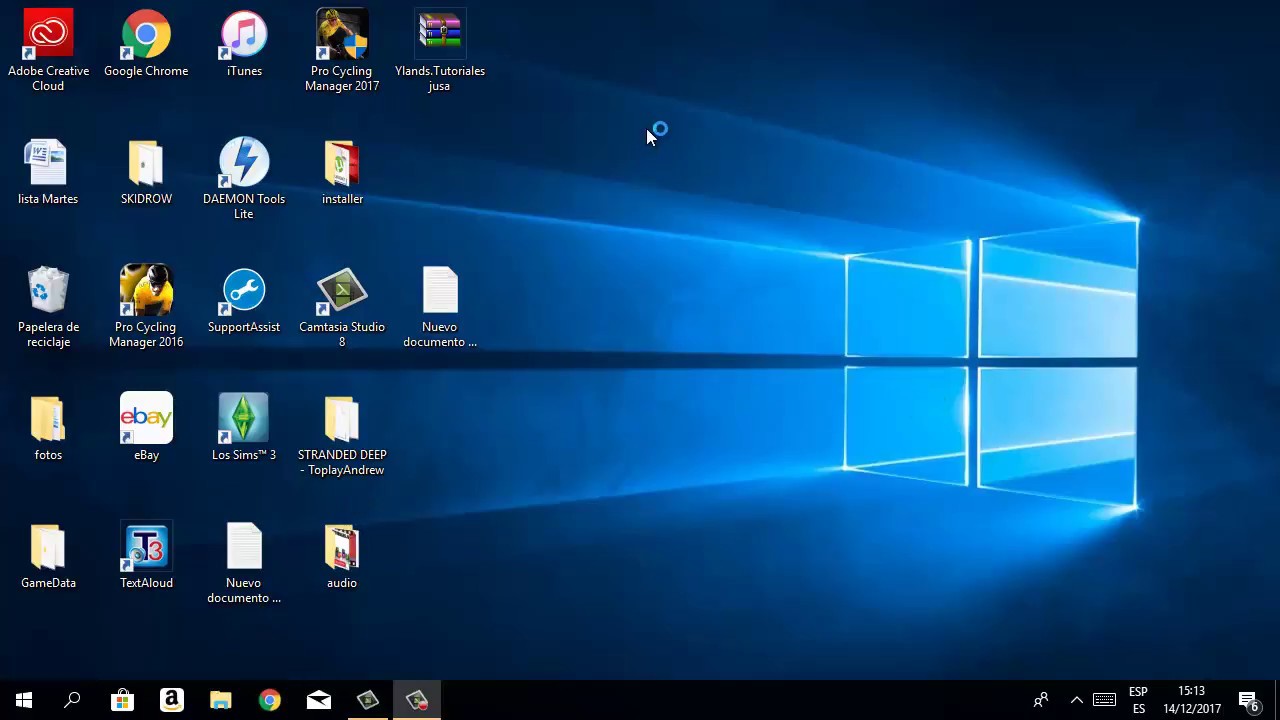
Task: Open File Explorer from taskbar
Action: coord(221,700)
